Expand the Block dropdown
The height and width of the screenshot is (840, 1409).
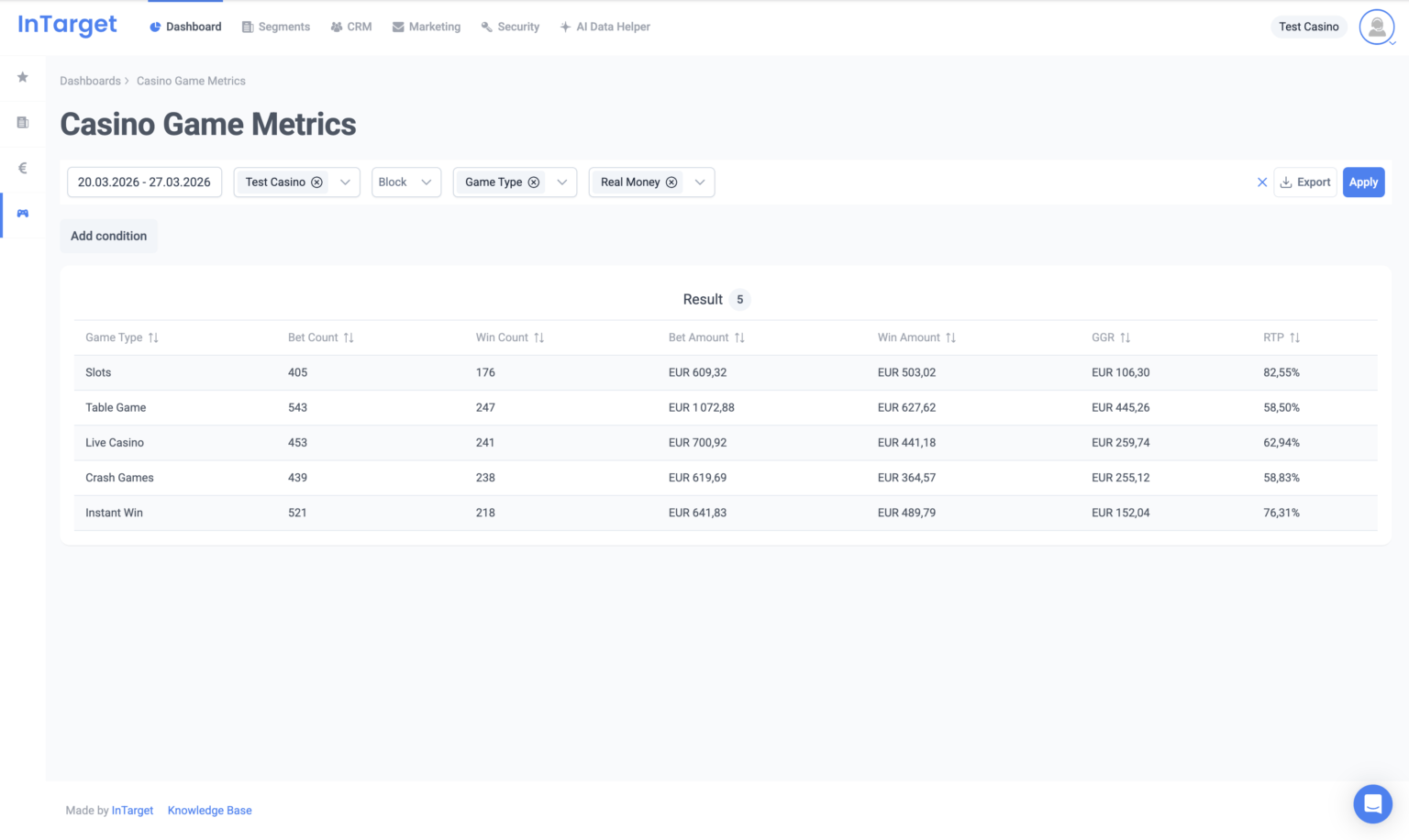(405, 182)
